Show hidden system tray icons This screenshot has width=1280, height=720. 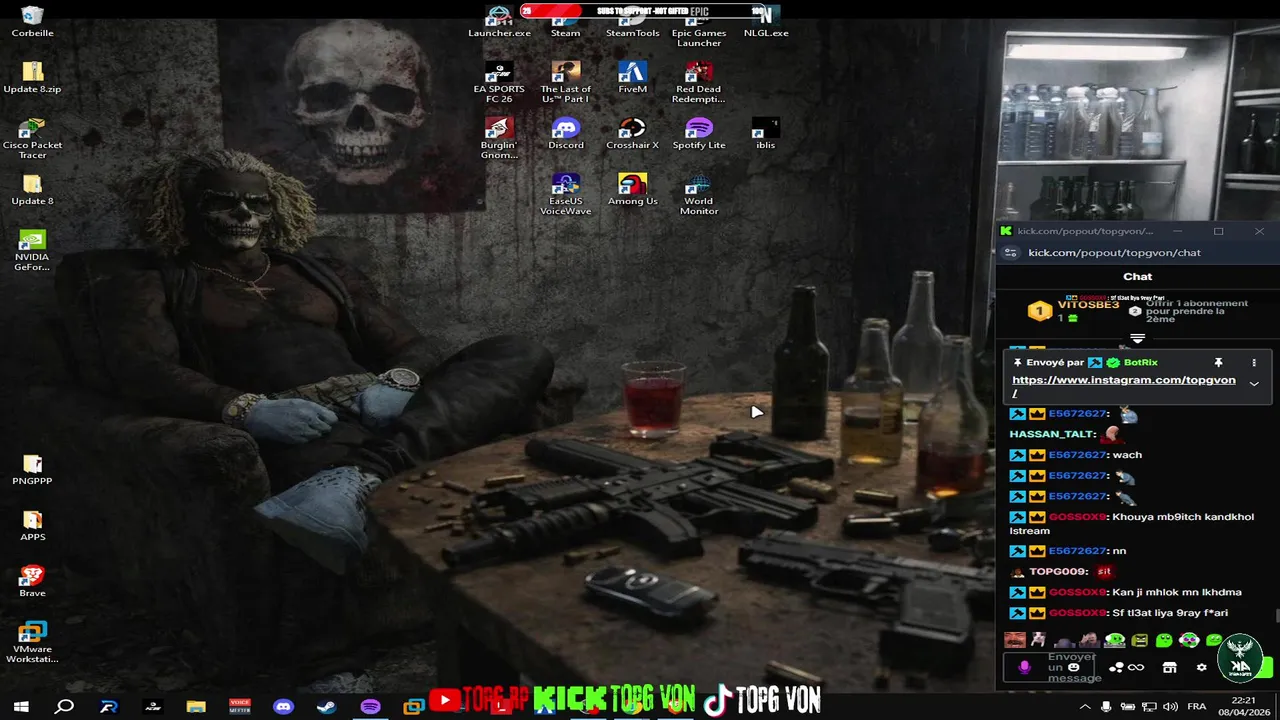[x=1085, y=707]
